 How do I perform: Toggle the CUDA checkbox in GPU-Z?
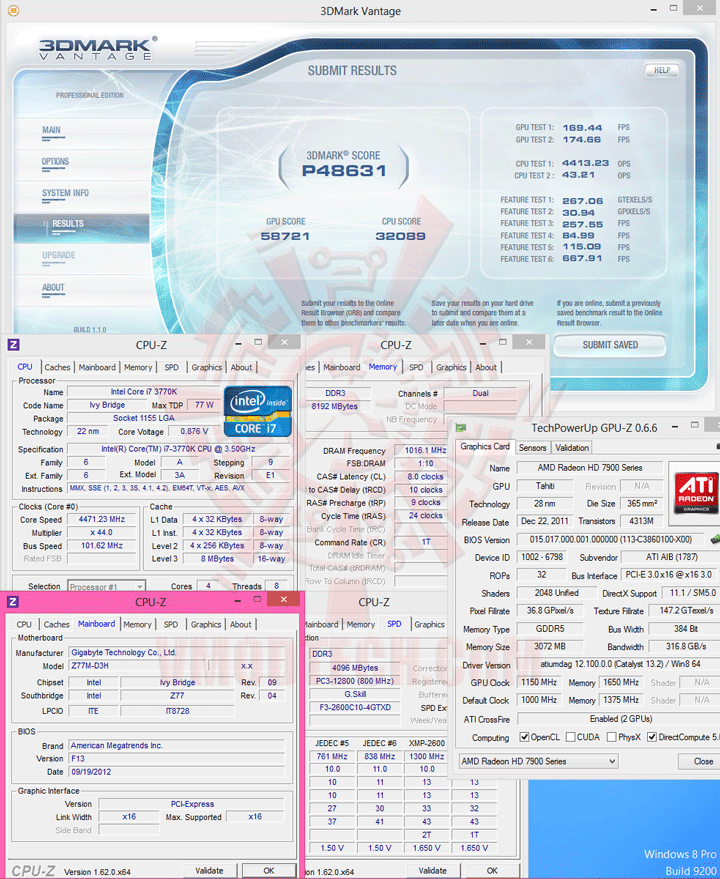570,737
